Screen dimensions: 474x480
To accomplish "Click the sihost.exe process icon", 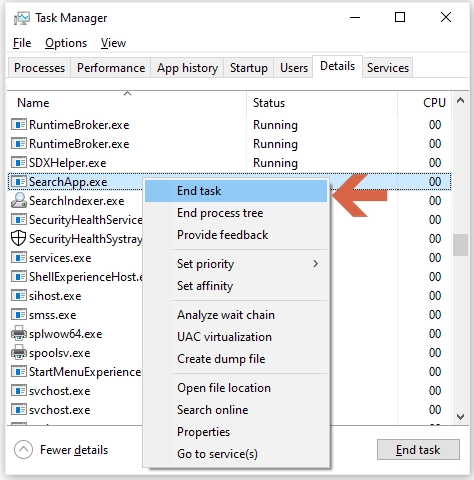I will (x=19, y=296).
